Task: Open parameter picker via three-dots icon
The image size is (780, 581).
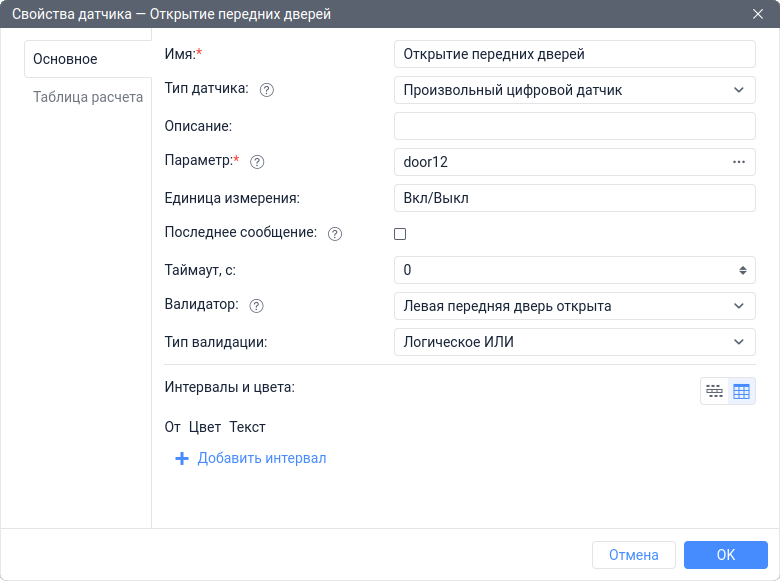Action: 739,162
